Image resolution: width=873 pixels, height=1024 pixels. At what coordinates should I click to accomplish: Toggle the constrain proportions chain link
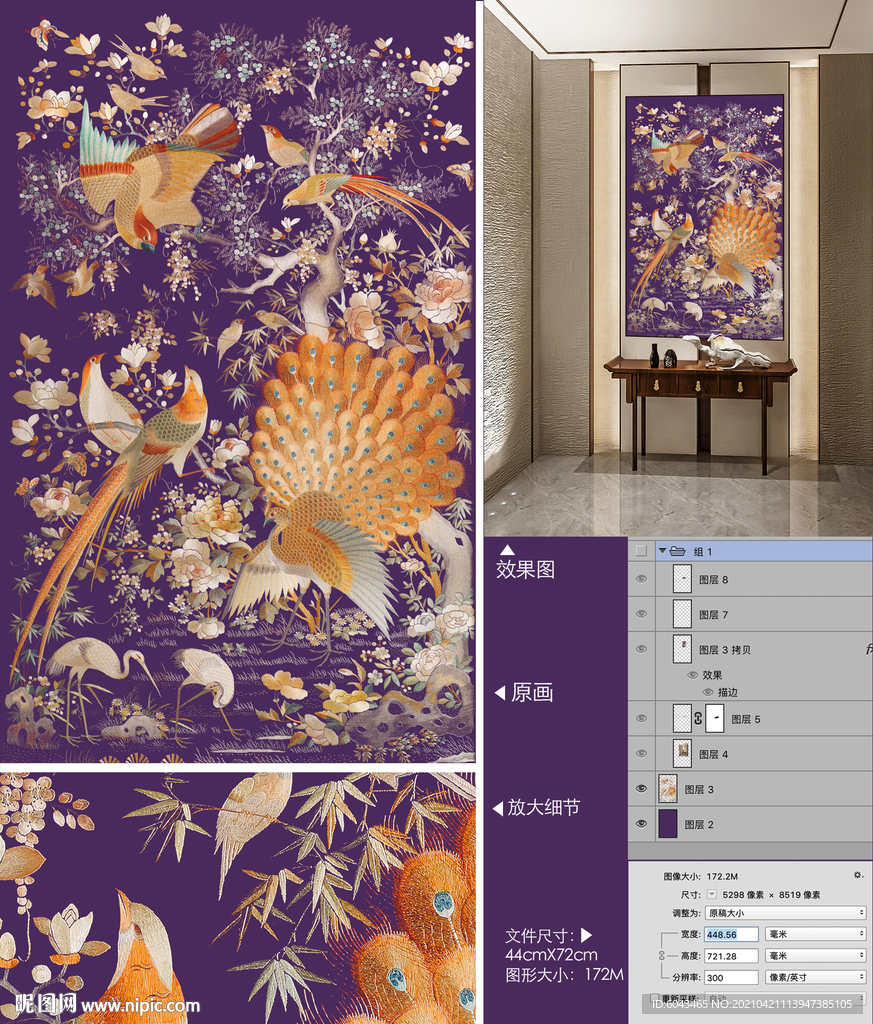(x=661, y=955)
